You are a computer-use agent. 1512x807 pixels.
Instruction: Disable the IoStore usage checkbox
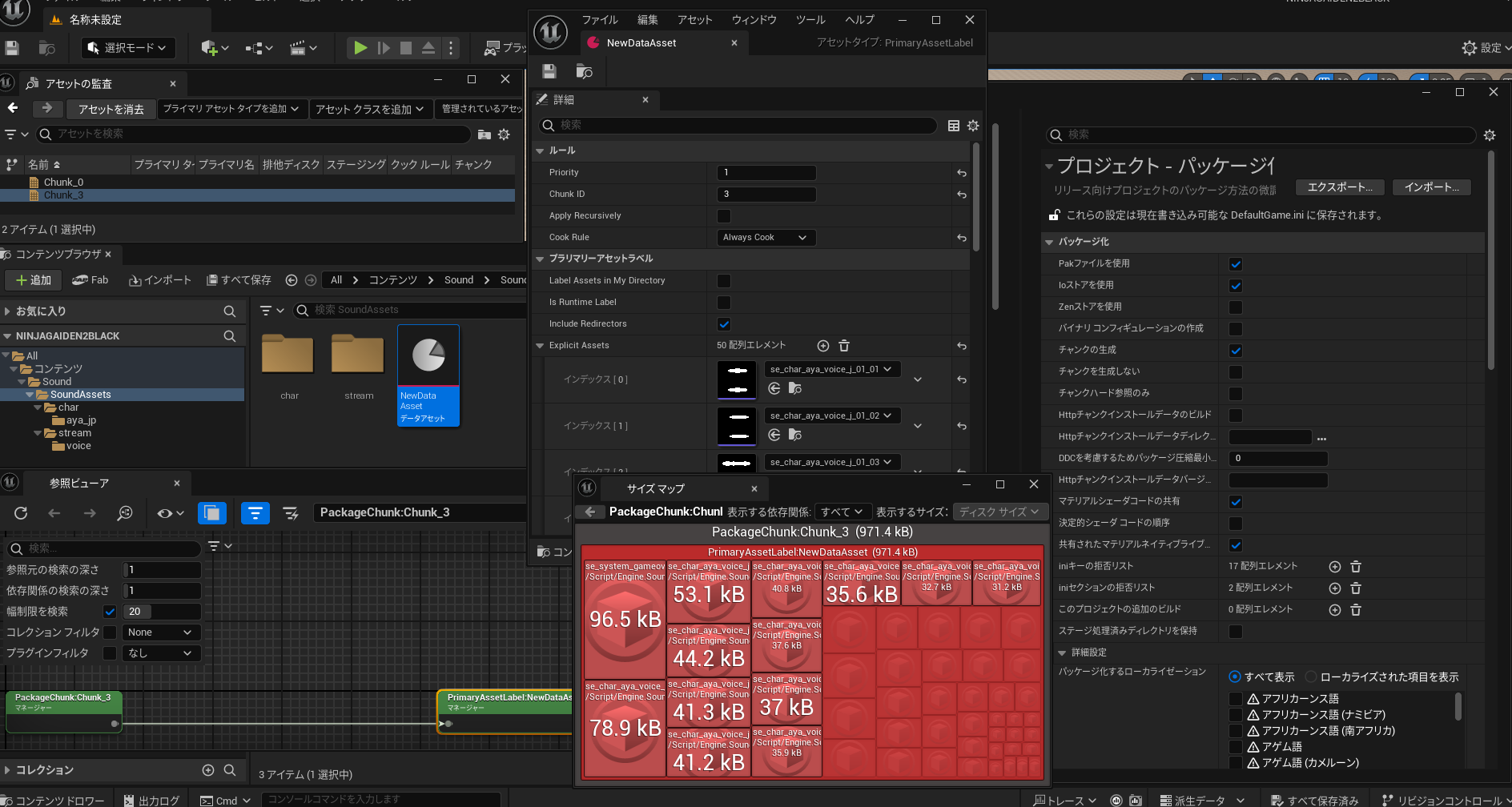click(x=1236, y=286)
